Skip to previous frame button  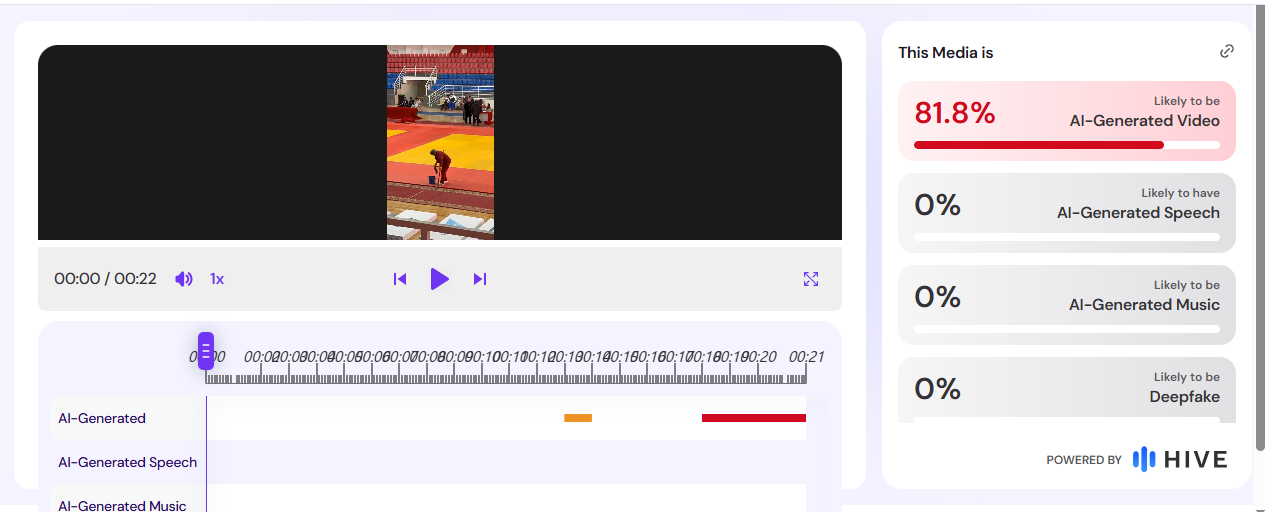pyautogui.click(x=400, y=279)
